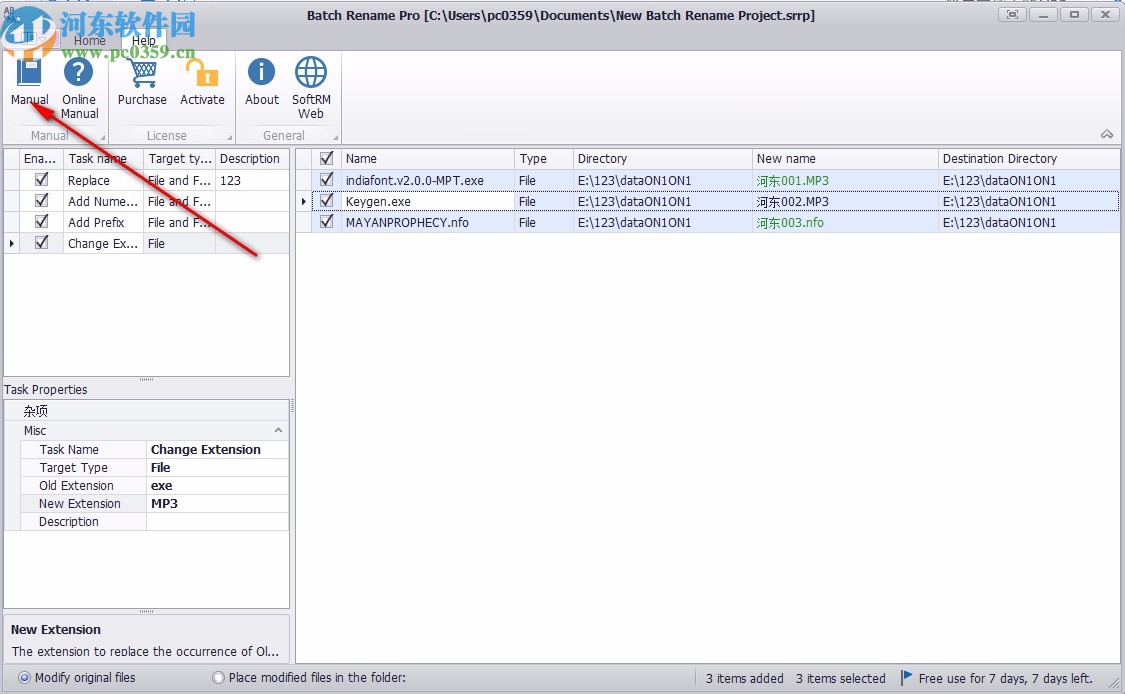Collapse the ribbon with the chevron
This screenshot has height=694, width=1125.
[x=1107, y=135]
